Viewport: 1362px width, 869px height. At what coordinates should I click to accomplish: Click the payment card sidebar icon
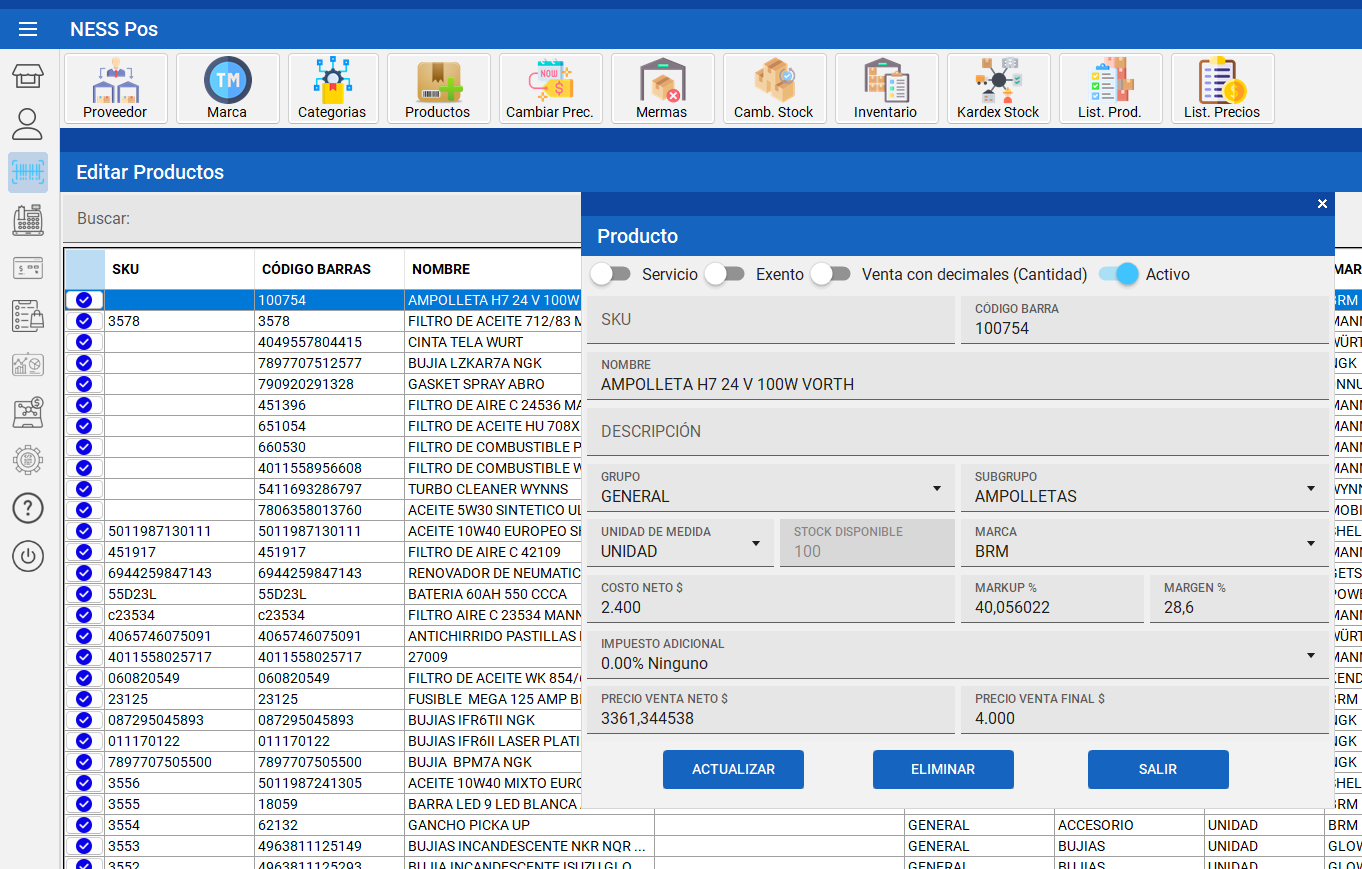(x=28, y=268)
